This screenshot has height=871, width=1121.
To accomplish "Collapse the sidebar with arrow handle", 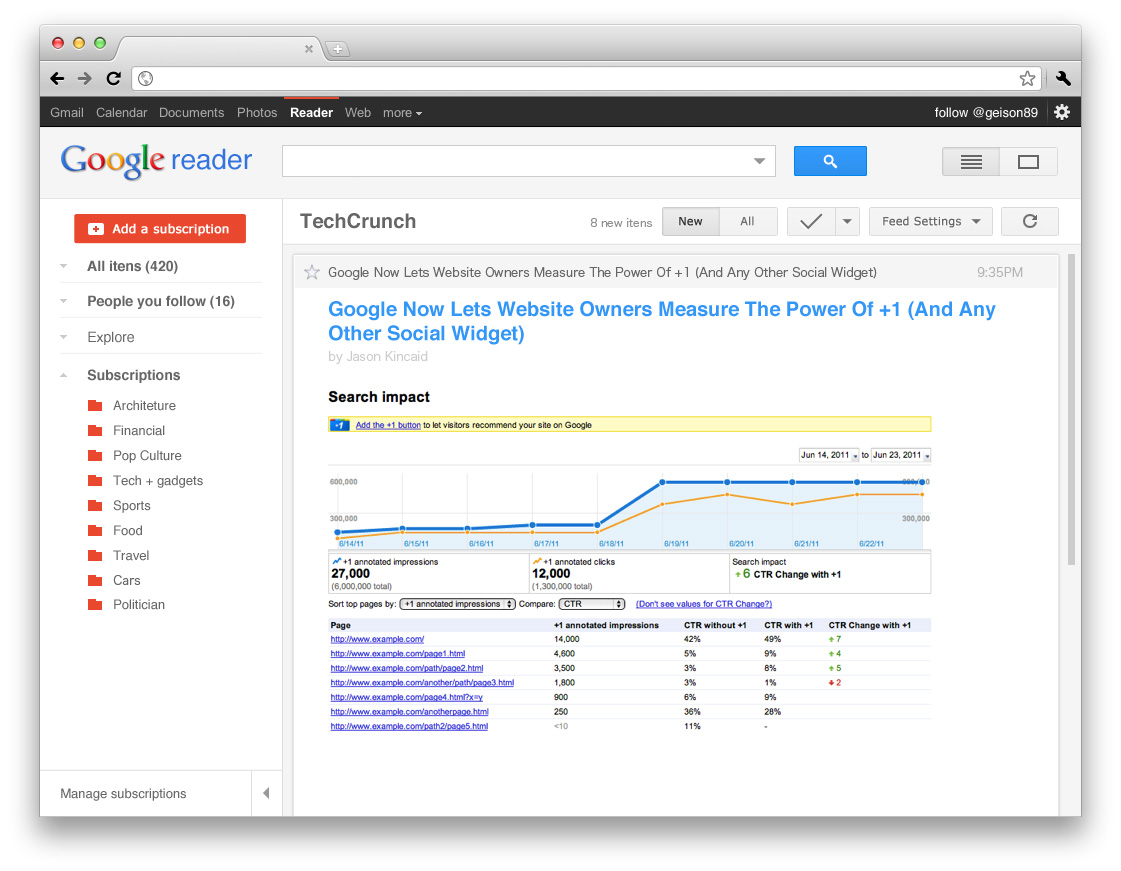I will [266, 793].
